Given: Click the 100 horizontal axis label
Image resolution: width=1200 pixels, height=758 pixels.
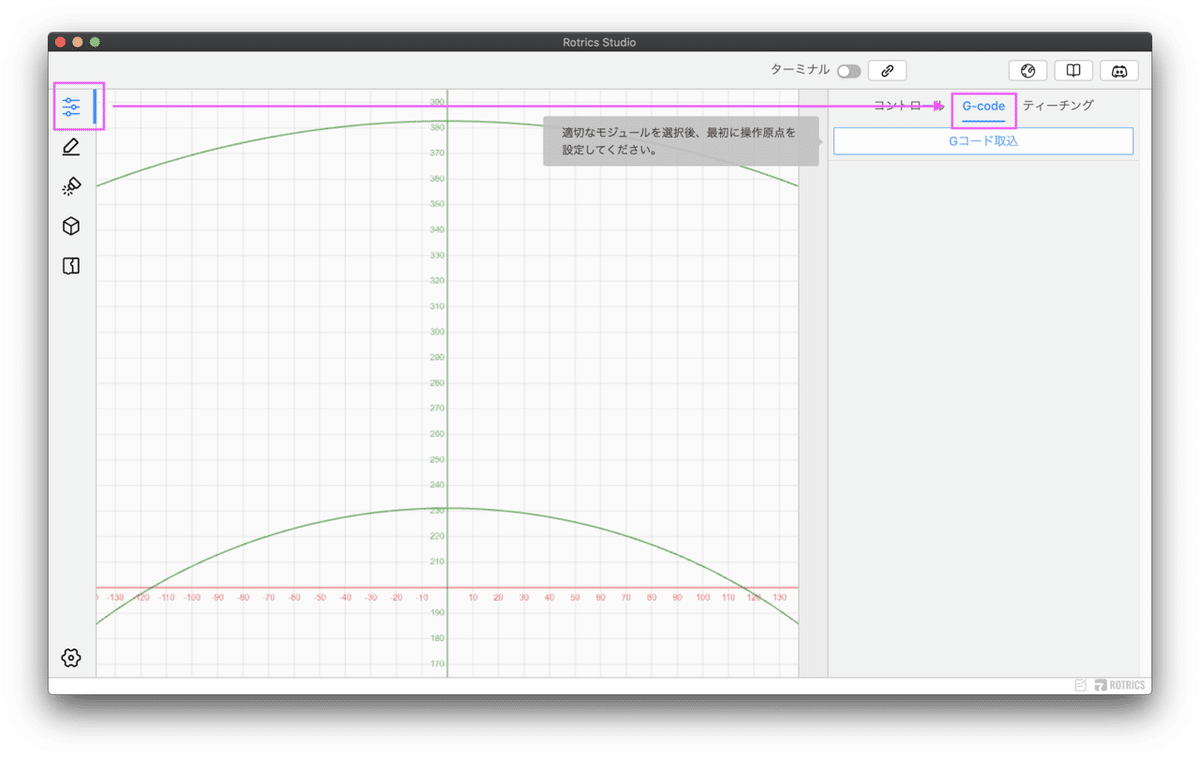Looking at the screenshot, I should pyautogui.click(x=703, y=597).
